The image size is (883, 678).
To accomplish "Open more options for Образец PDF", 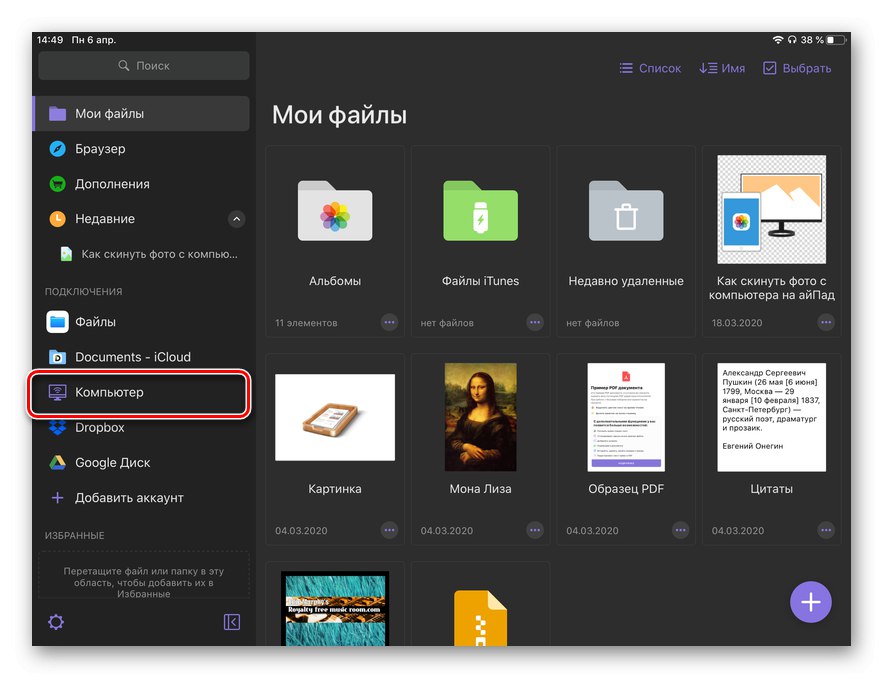I will (680, 530).
